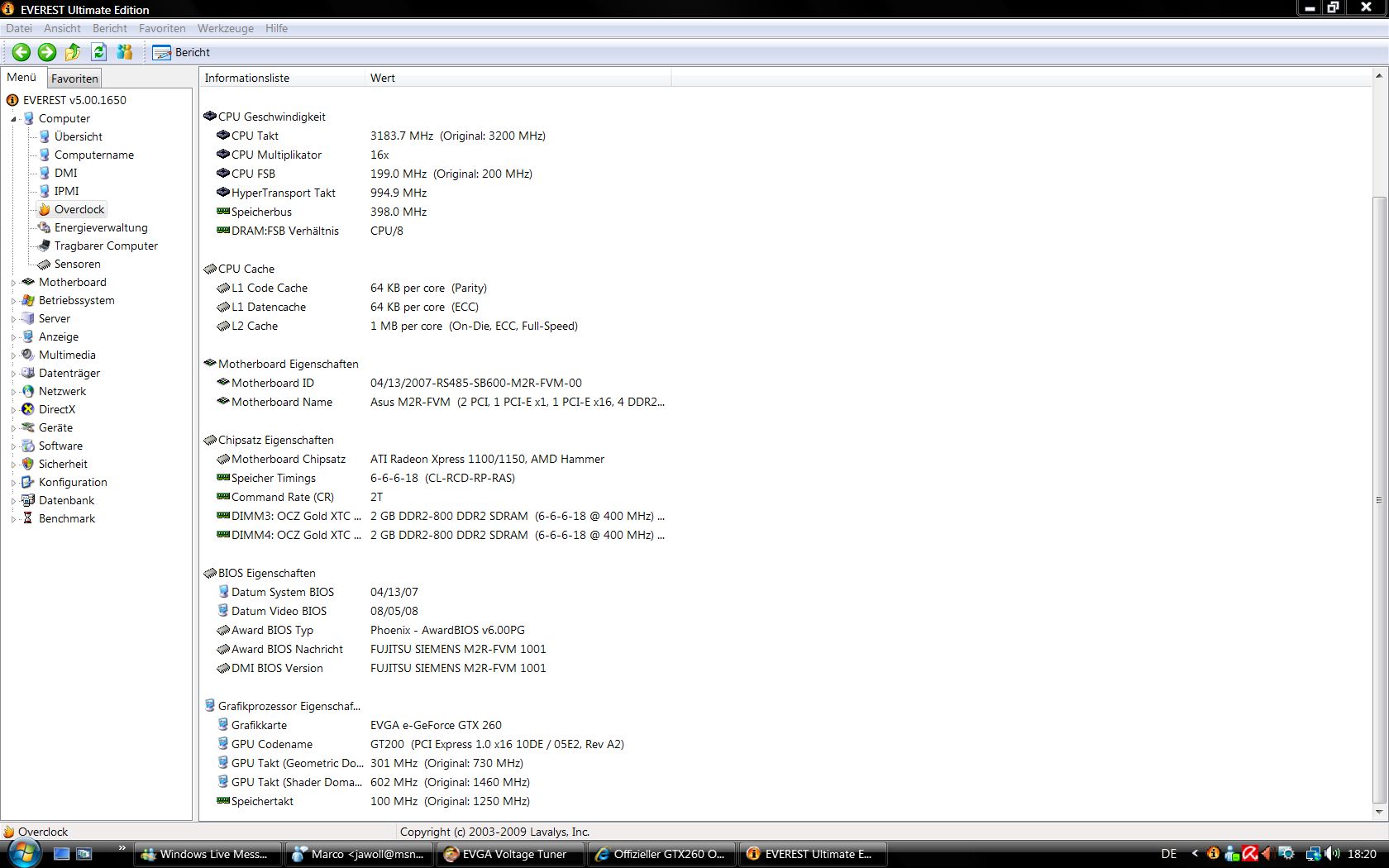Switch to the Favoriten tab in the sidebar
Viewport: 1389px width, 868px height.
tap(74, 79)
